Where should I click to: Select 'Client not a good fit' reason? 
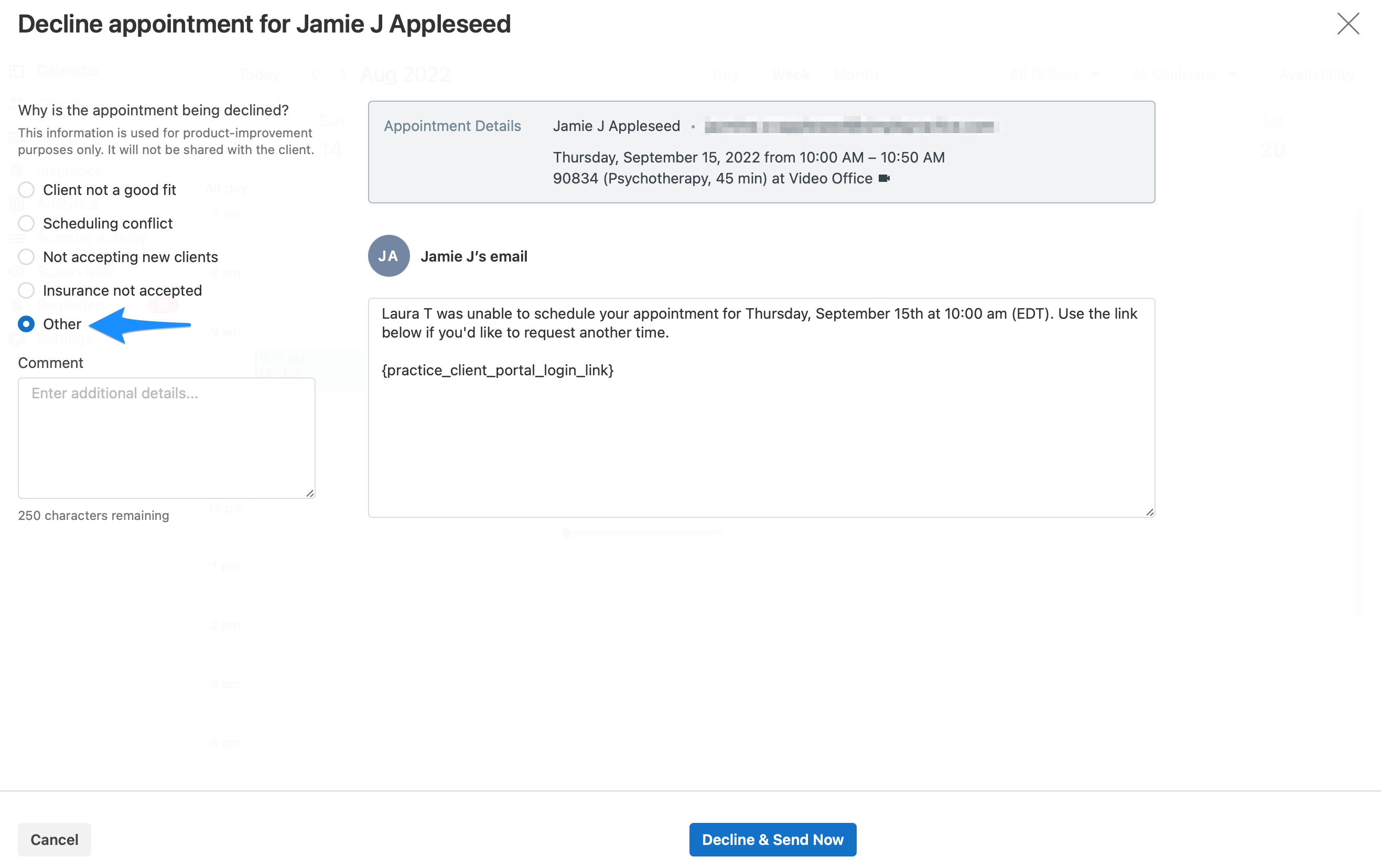pos(26,190)
